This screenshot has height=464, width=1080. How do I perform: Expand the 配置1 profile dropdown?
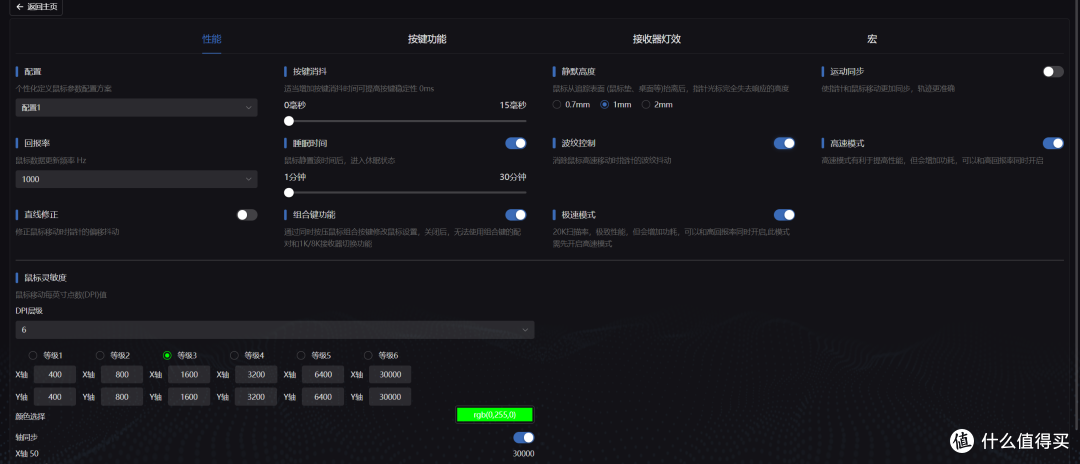(x=136, y=107)
